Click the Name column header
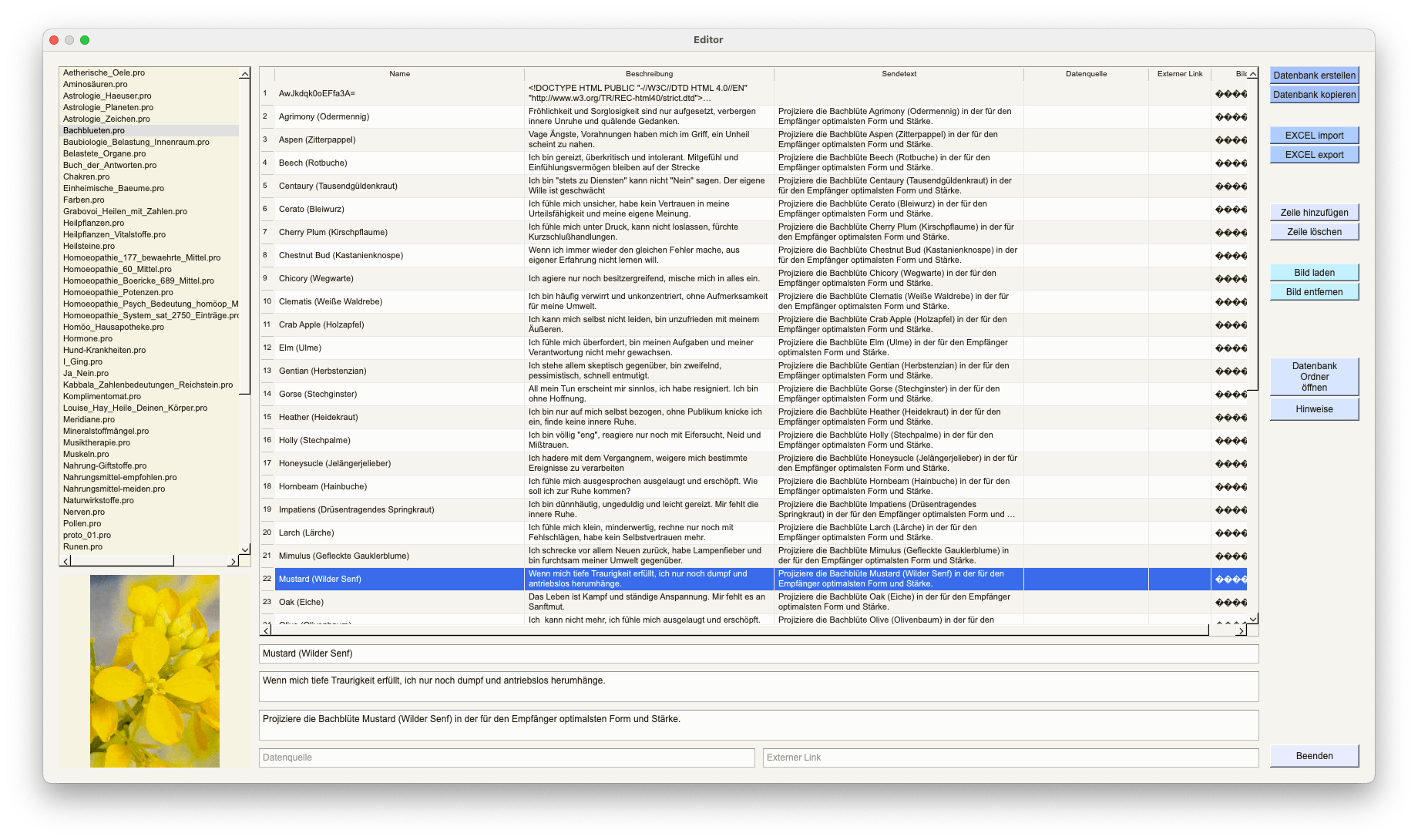 (x=399, y=74)
